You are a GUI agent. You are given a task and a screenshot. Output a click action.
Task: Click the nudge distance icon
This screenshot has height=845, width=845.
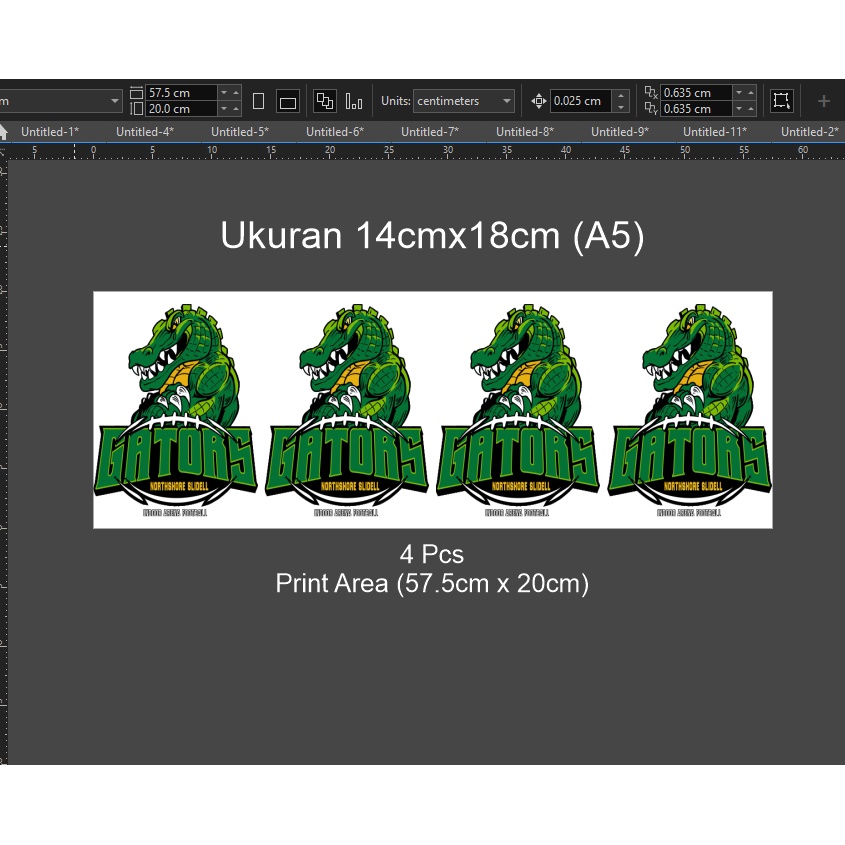click(539, 101)
